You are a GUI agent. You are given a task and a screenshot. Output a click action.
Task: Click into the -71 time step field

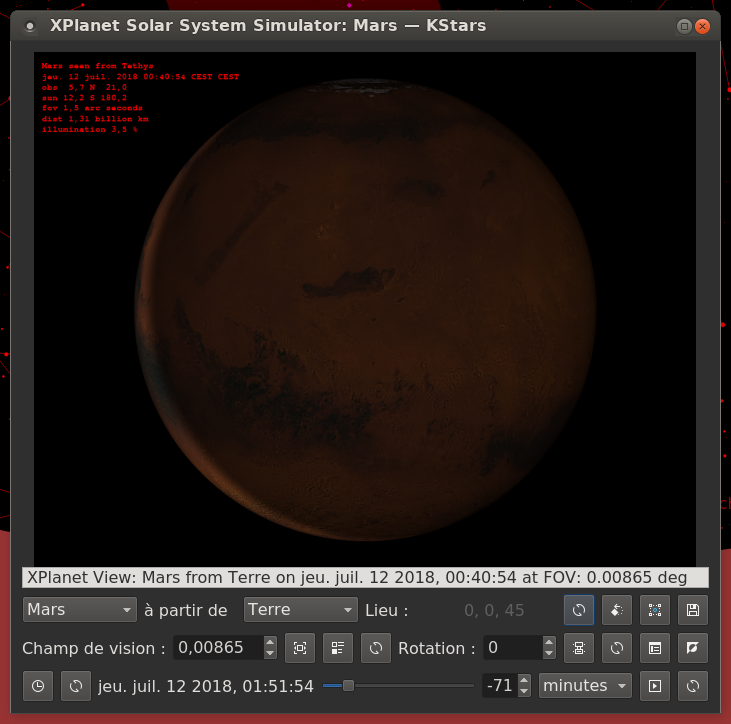[x=500, y=686]
